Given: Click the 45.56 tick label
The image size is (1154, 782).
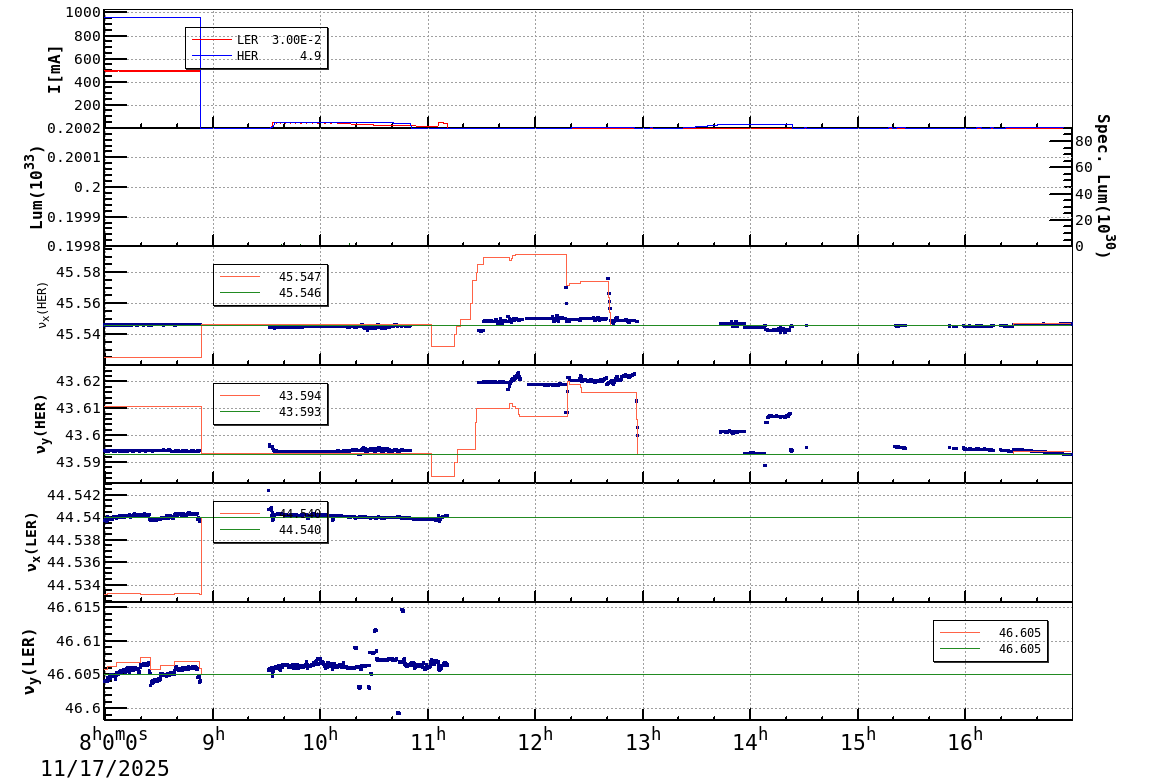Looking at the screenshot, I should tap(78, 303).
